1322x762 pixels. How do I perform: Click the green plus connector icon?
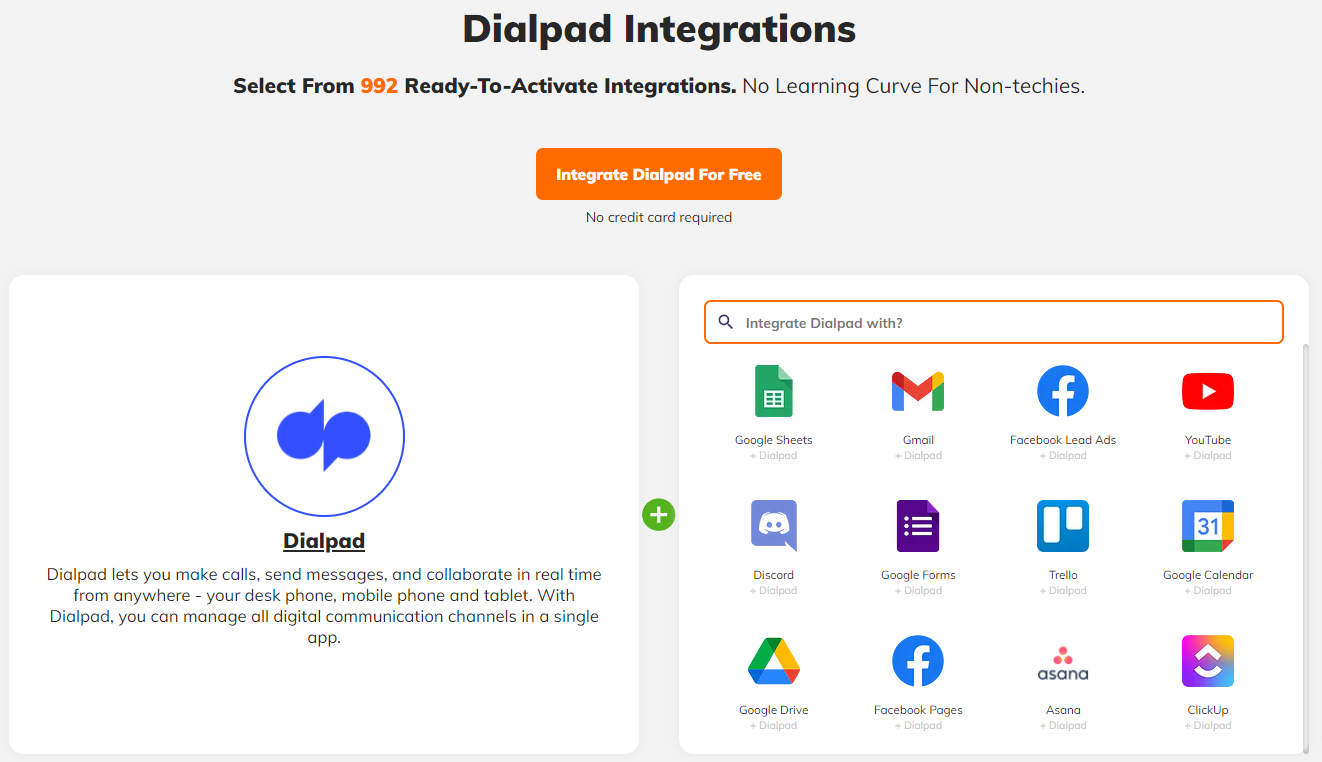click(x=658, y=514)
